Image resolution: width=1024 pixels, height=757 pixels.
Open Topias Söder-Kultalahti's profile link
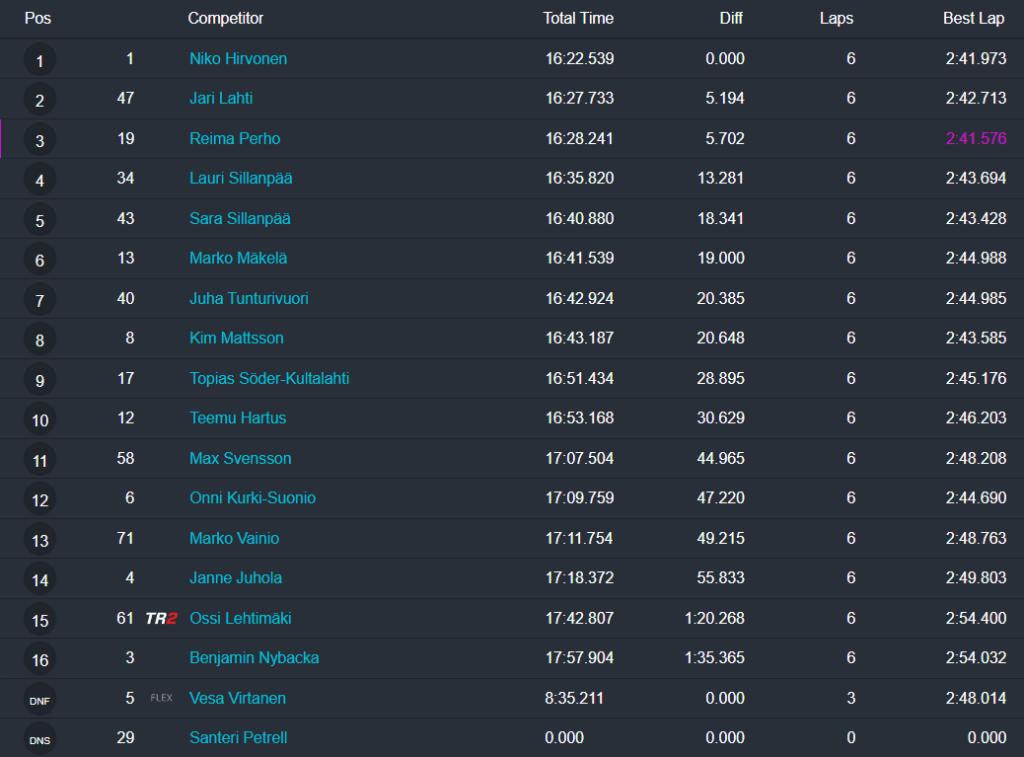(x=269, y=379)
